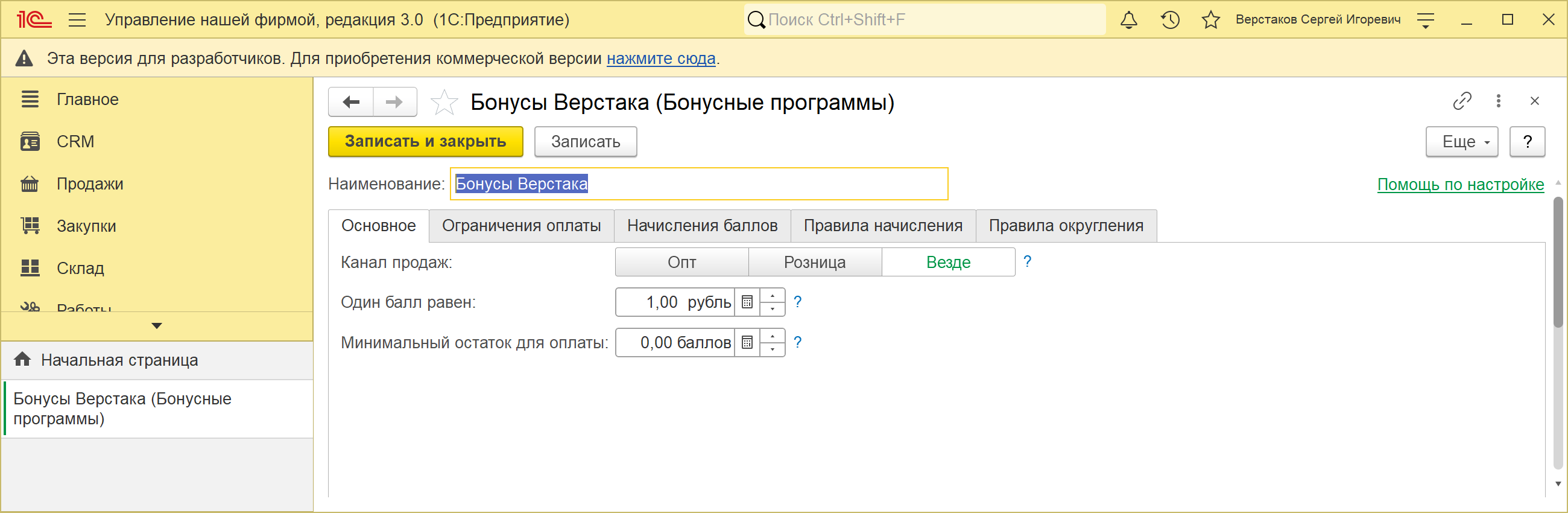Select Розница sales channel
The image size is (1568, 513).
tap(814, 262)
